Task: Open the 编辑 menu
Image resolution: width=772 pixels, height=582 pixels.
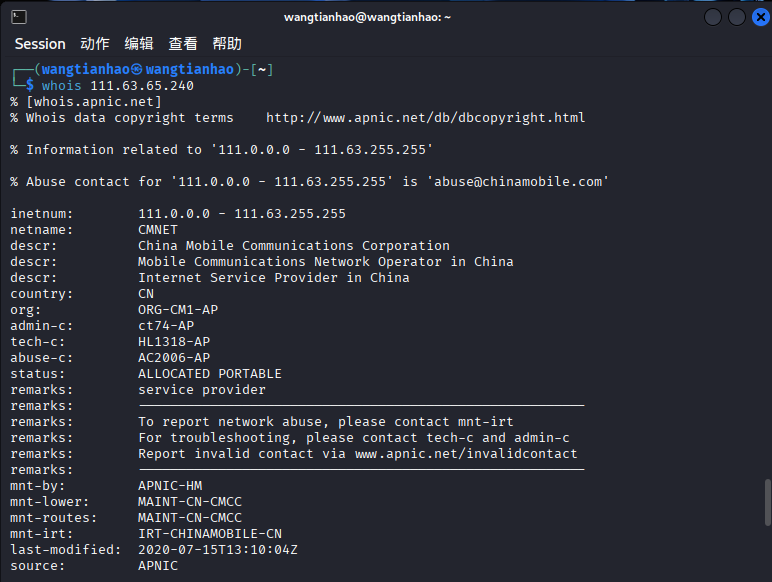Action: [139, 44]
